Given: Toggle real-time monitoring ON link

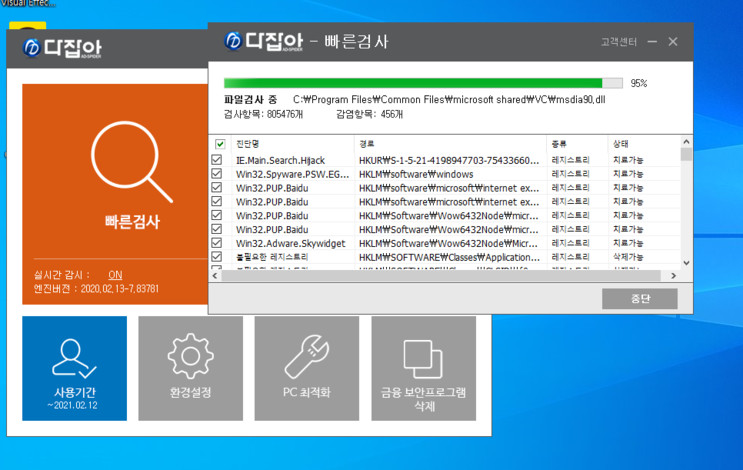Looking at the screenshot, I should [115, 275].
